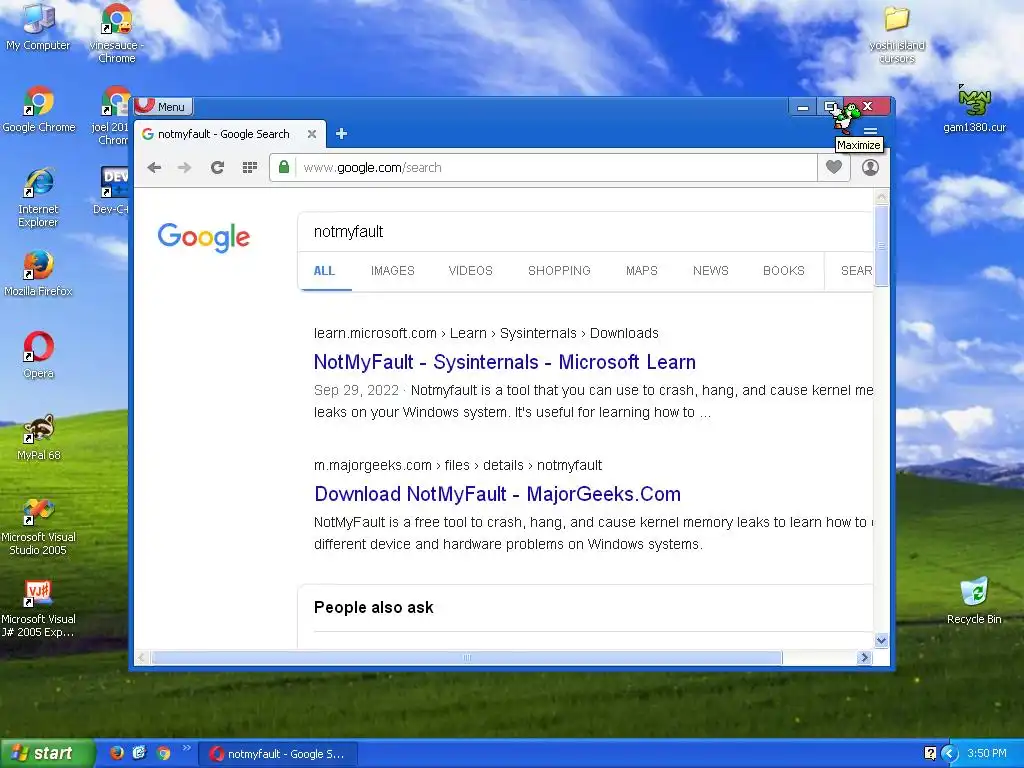Switch to the VIDEOS results tab
The width and height of the screenshot is (1024, 768).
tap(470, 270)
